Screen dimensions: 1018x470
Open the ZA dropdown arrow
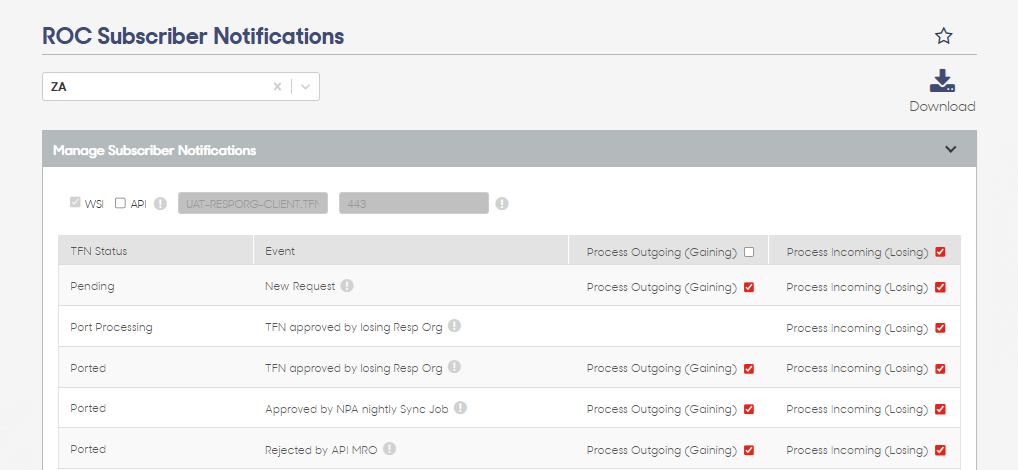click(306, 86)
